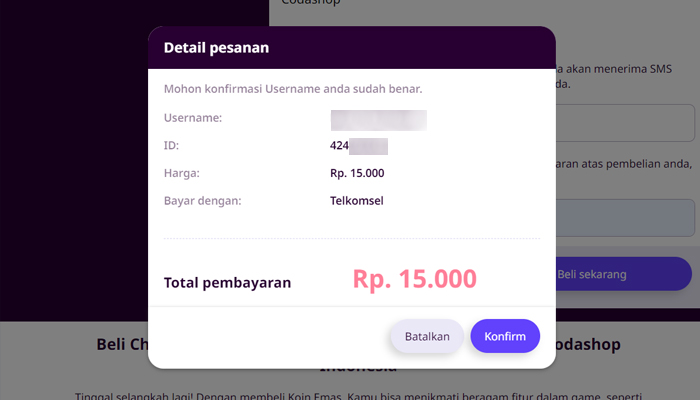This screenshot has width=700, height=400.
Task: Click the Harga value Rp. 15.000
Action: coord(357,173)
